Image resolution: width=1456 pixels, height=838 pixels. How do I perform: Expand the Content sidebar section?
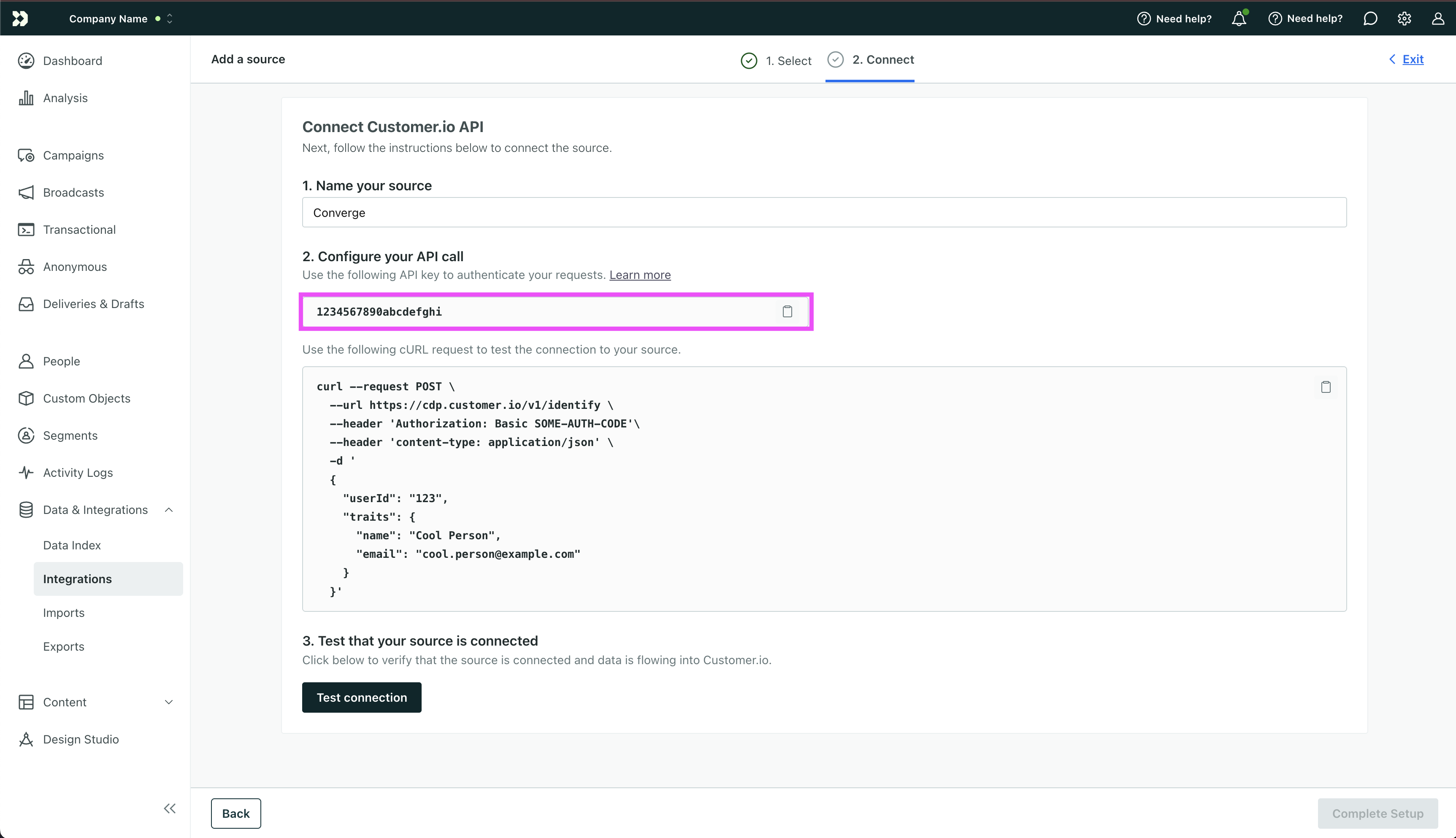click(x=169, y=702)
